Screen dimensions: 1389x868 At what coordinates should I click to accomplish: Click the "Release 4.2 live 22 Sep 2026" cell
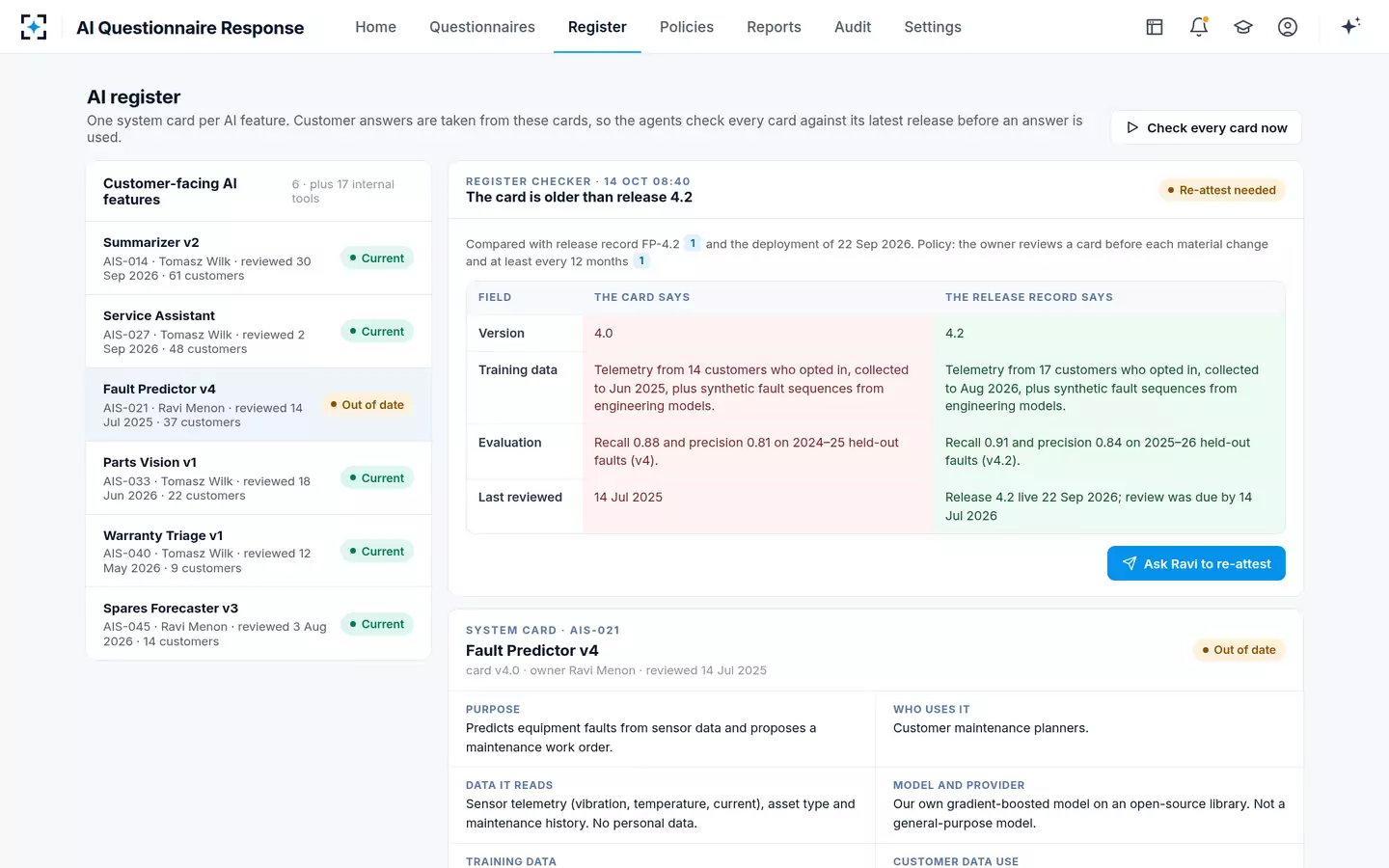click(1109, 506)
